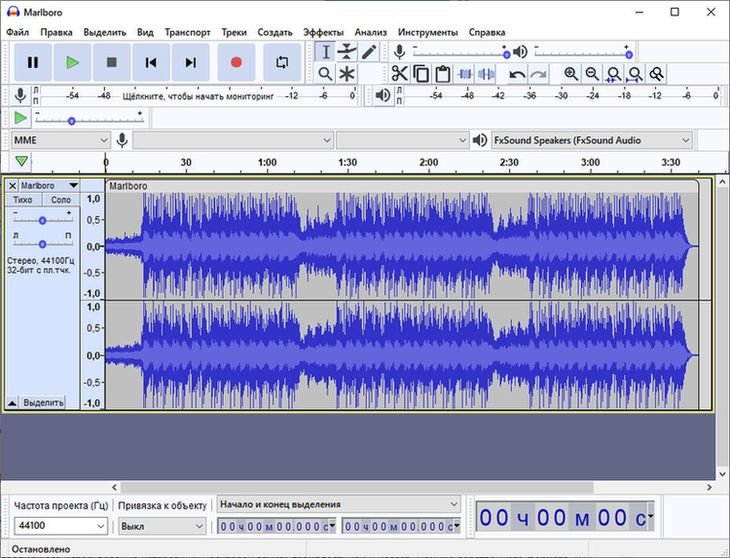Click the track gain slider knob

(x=42, y=219)
